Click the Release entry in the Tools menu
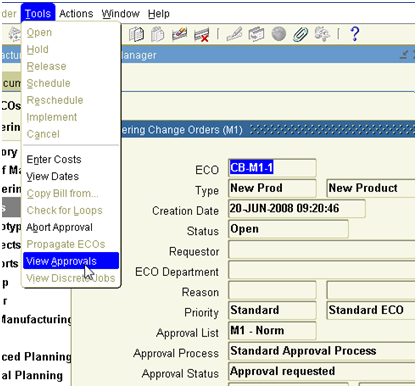The width and height of the screenshot is (417, 388). coord(71,66)
